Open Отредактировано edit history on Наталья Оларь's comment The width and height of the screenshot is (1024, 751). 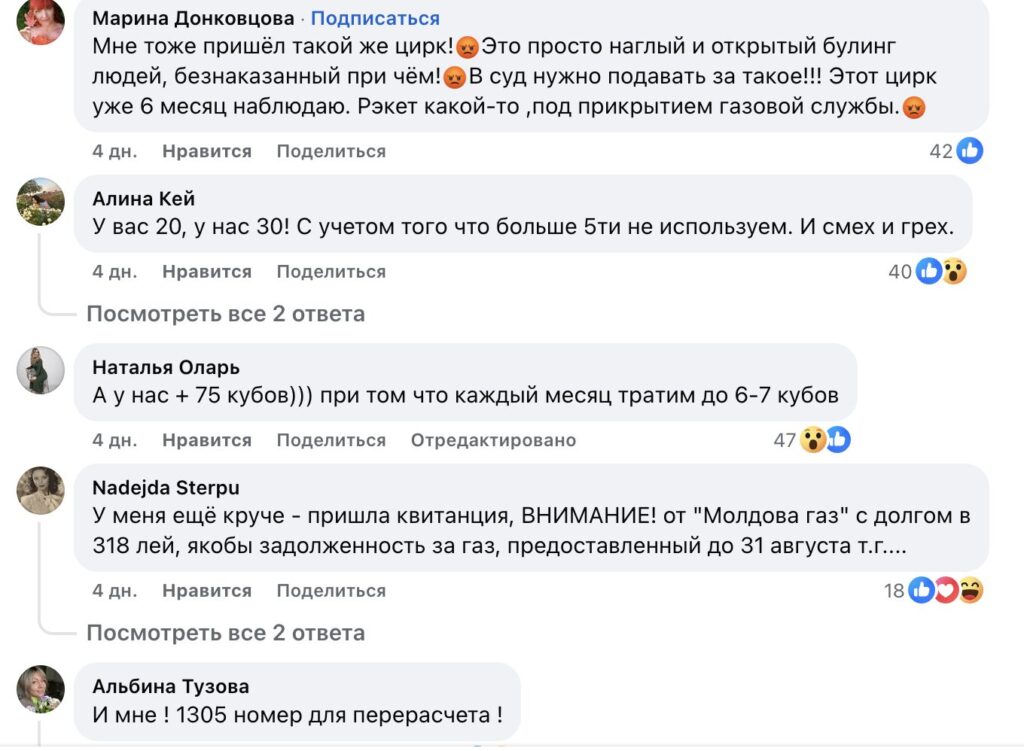coord(493,440)
